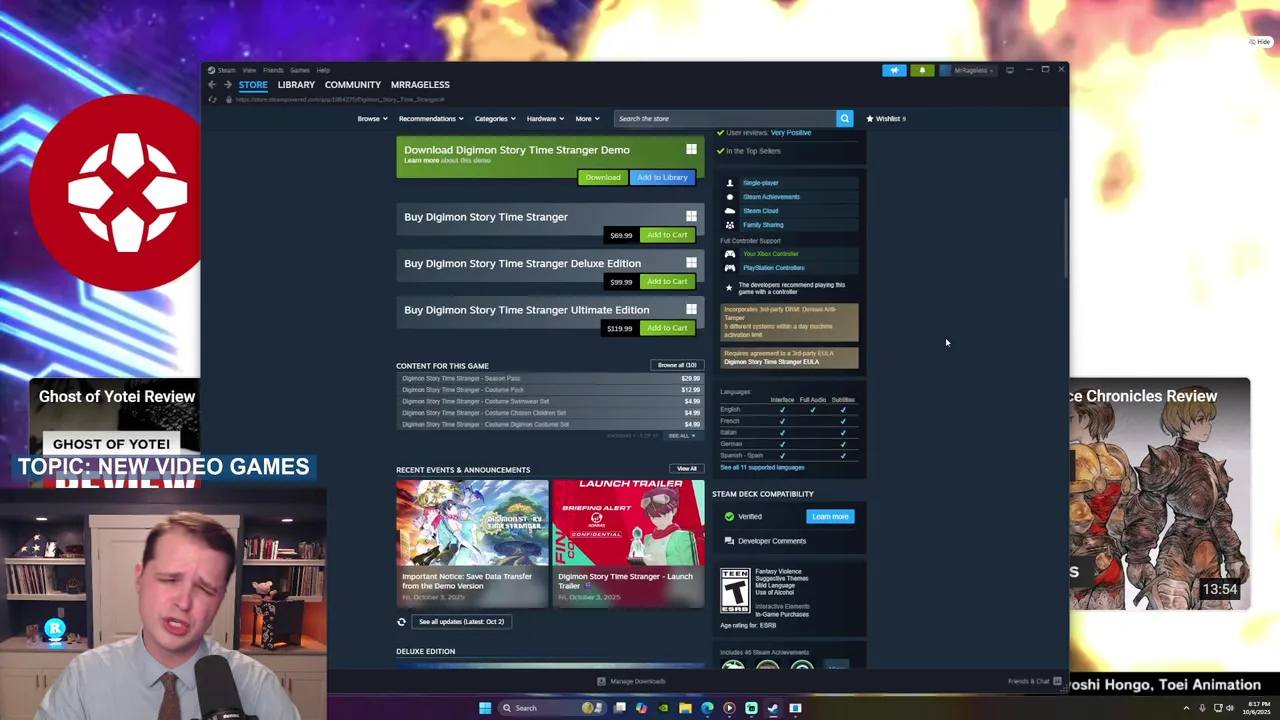Click the Very Positive user reviews link
This screenshot has width=1280, height=720.
point(791,133)
